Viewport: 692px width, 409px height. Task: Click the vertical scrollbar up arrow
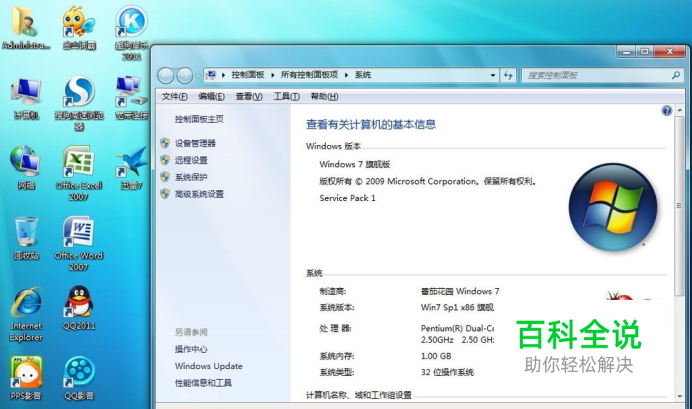tap(680, 110)
